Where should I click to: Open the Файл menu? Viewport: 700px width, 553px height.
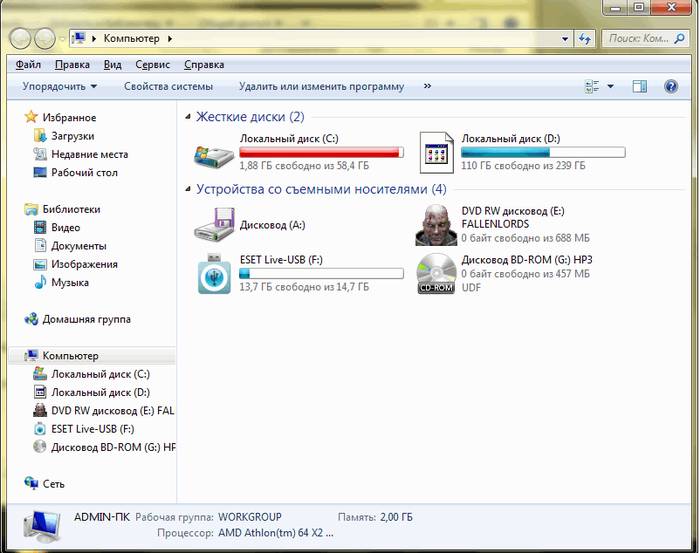pos(28,64)
